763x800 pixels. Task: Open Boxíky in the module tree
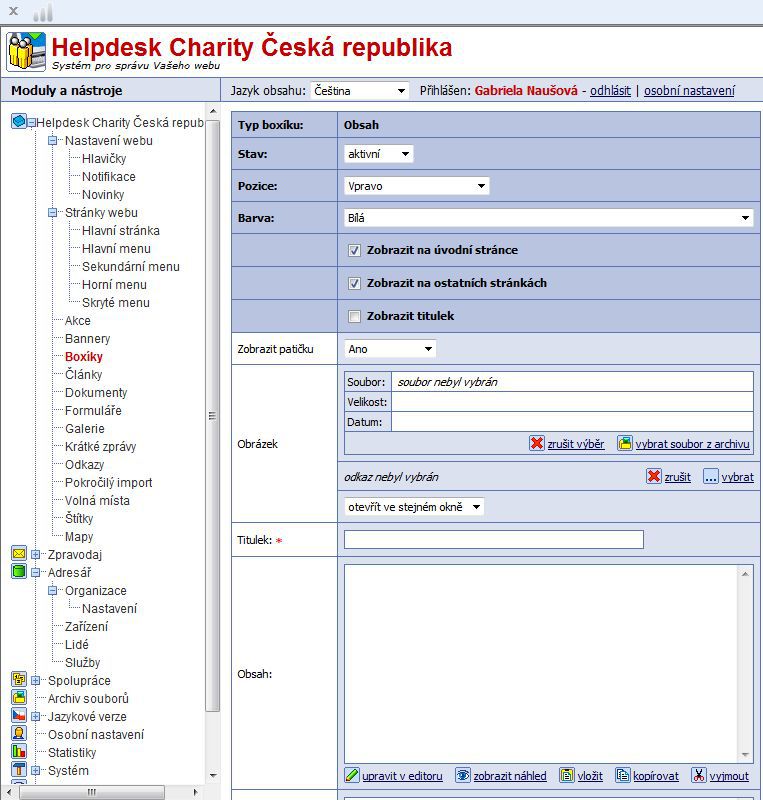pos(84,356)
